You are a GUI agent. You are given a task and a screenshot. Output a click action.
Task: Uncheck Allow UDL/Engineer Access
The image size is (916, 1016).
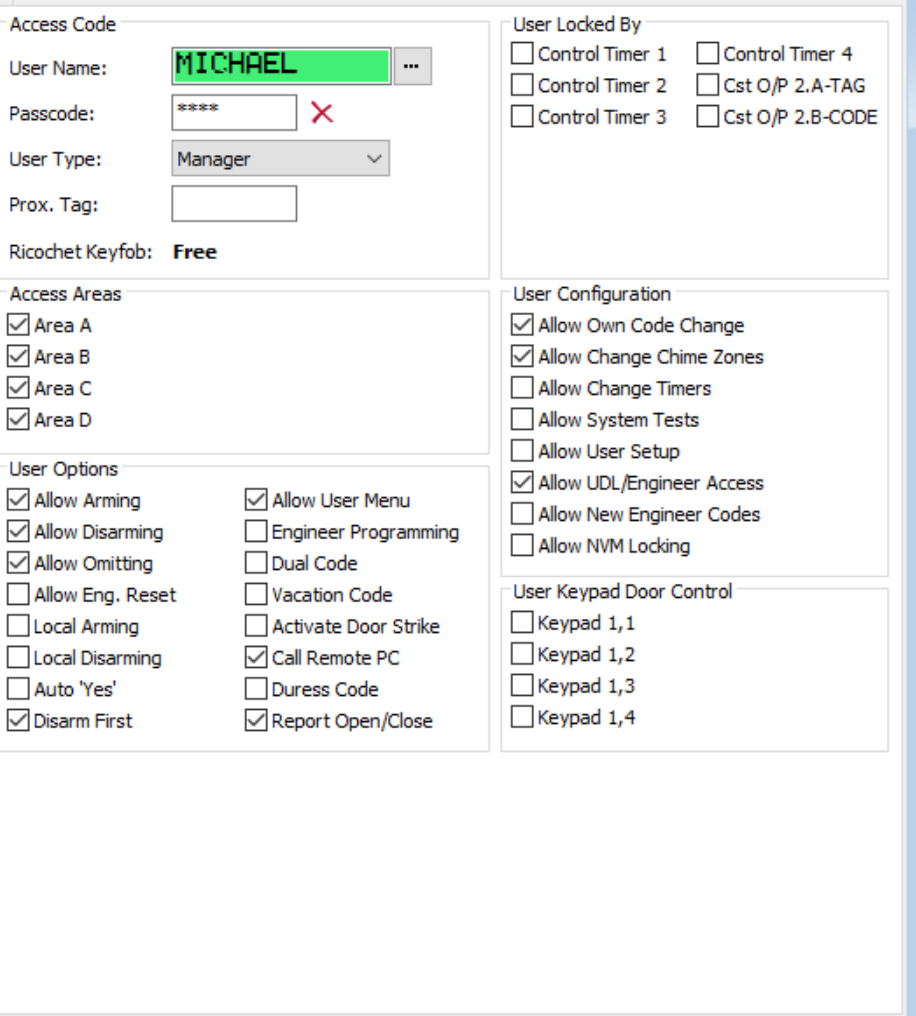point(522,483)
